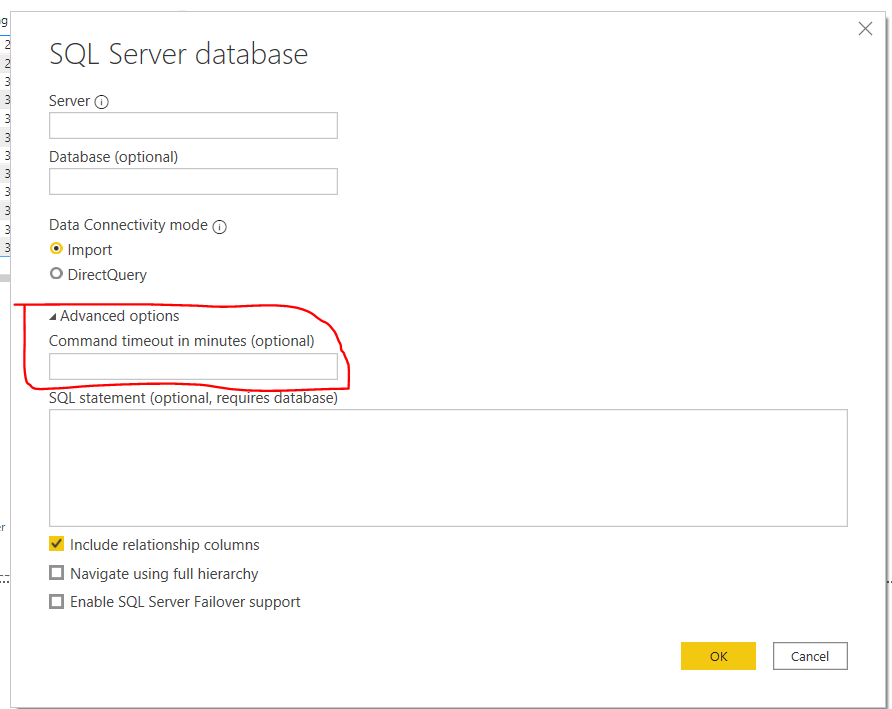Select the DirectQuery connectivity mode
Image resolution: width=892 pixels, height=709 pixels.
pyautogui.click(x=57, y=274)
